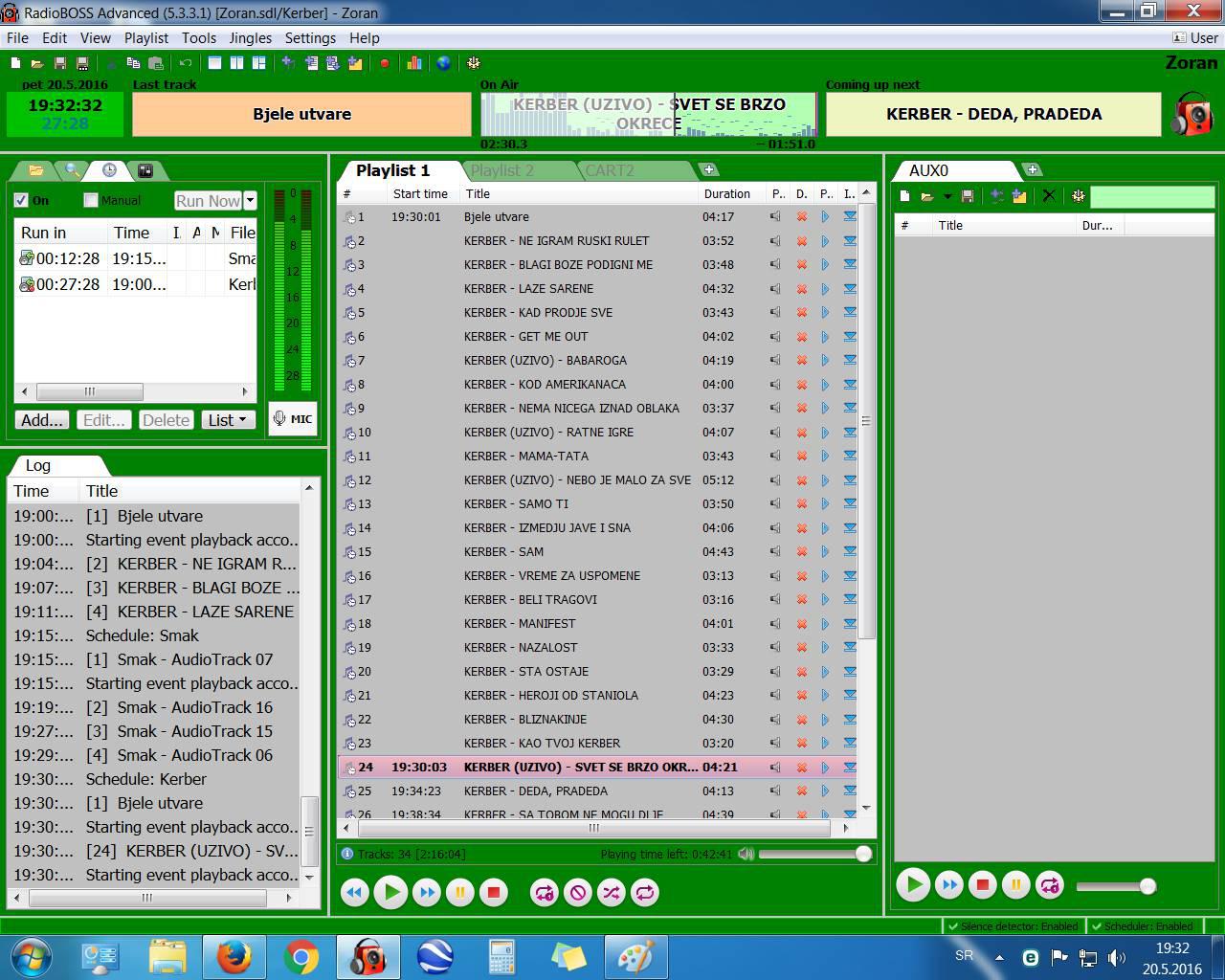
Task: Click the MIC microphone button
Action: click(x=292, y=418)
